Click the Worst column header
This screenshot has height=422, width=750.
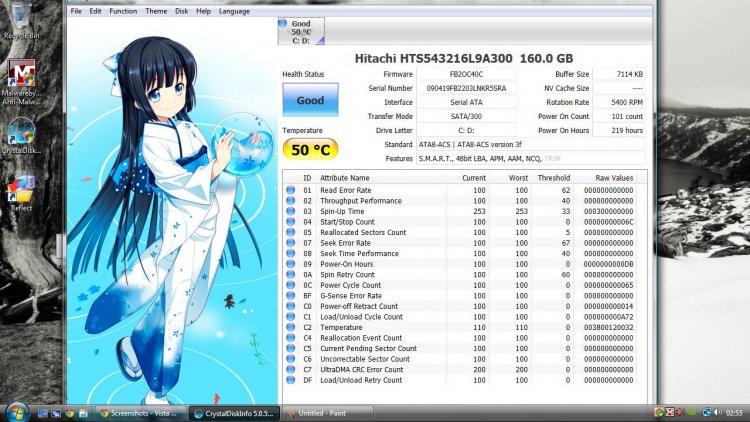point(518,178)
